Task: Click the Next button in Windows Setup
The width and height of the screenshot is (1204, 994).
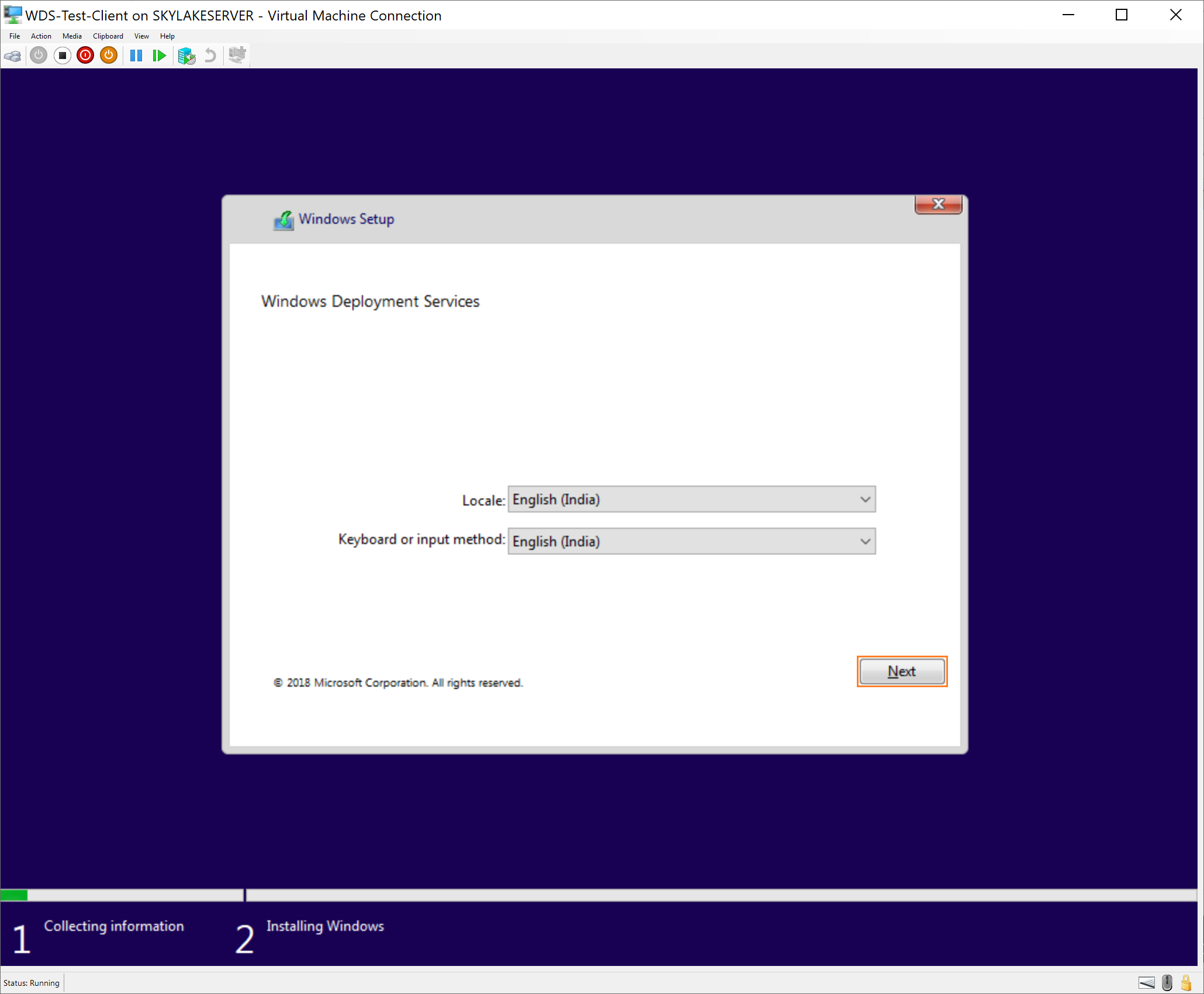Action: tap(901, 671)
